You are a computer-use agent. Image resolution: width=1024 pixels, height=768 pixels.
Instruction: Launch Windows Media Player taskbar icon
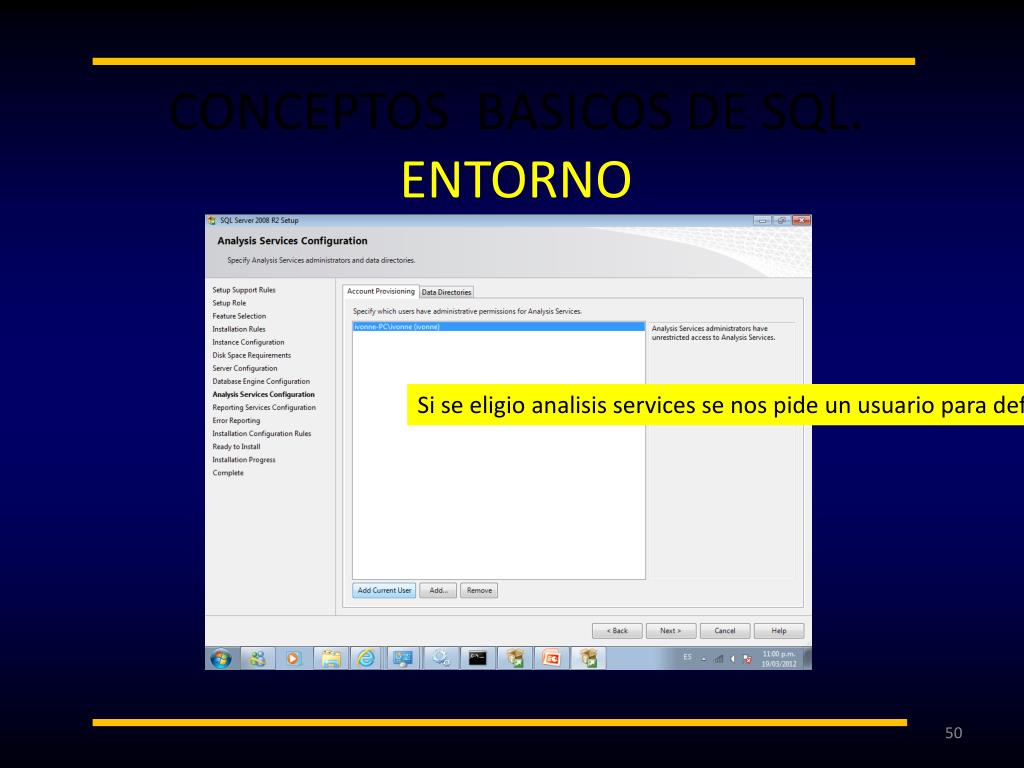(x=293, y=658)
